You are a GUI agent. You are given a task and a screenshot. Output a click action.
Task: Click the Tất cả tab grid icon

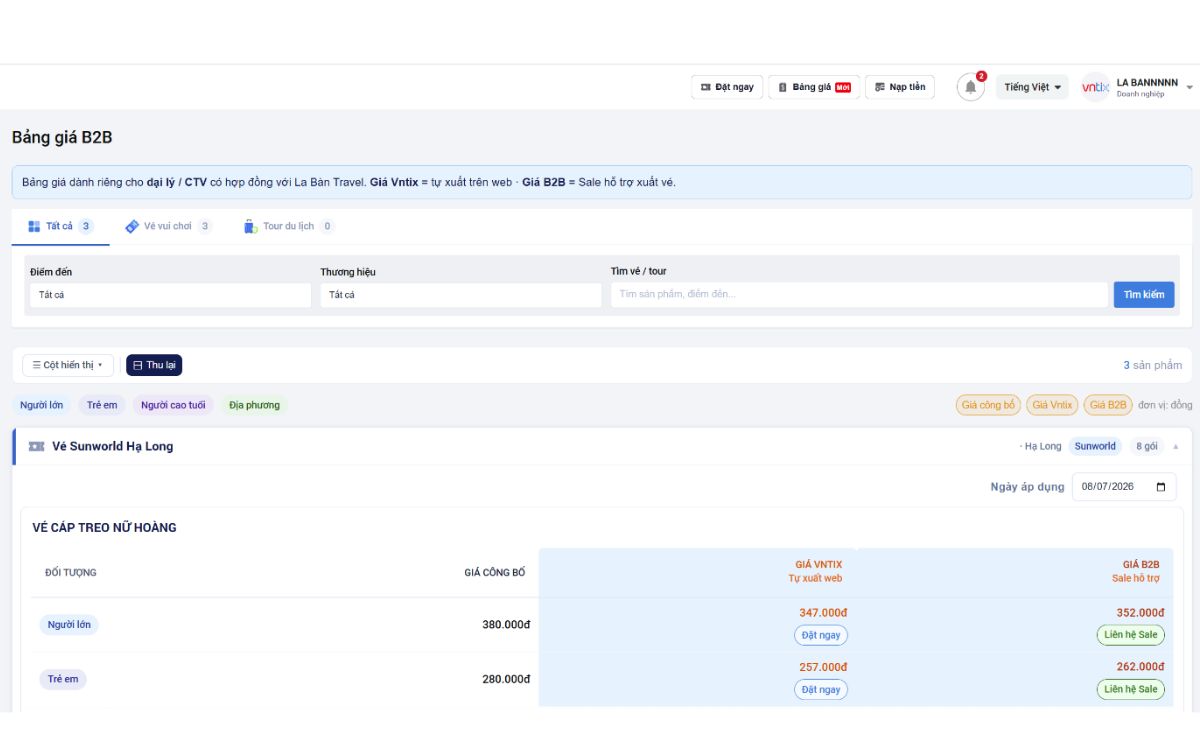pyautogui.click(x=34, y=226)
